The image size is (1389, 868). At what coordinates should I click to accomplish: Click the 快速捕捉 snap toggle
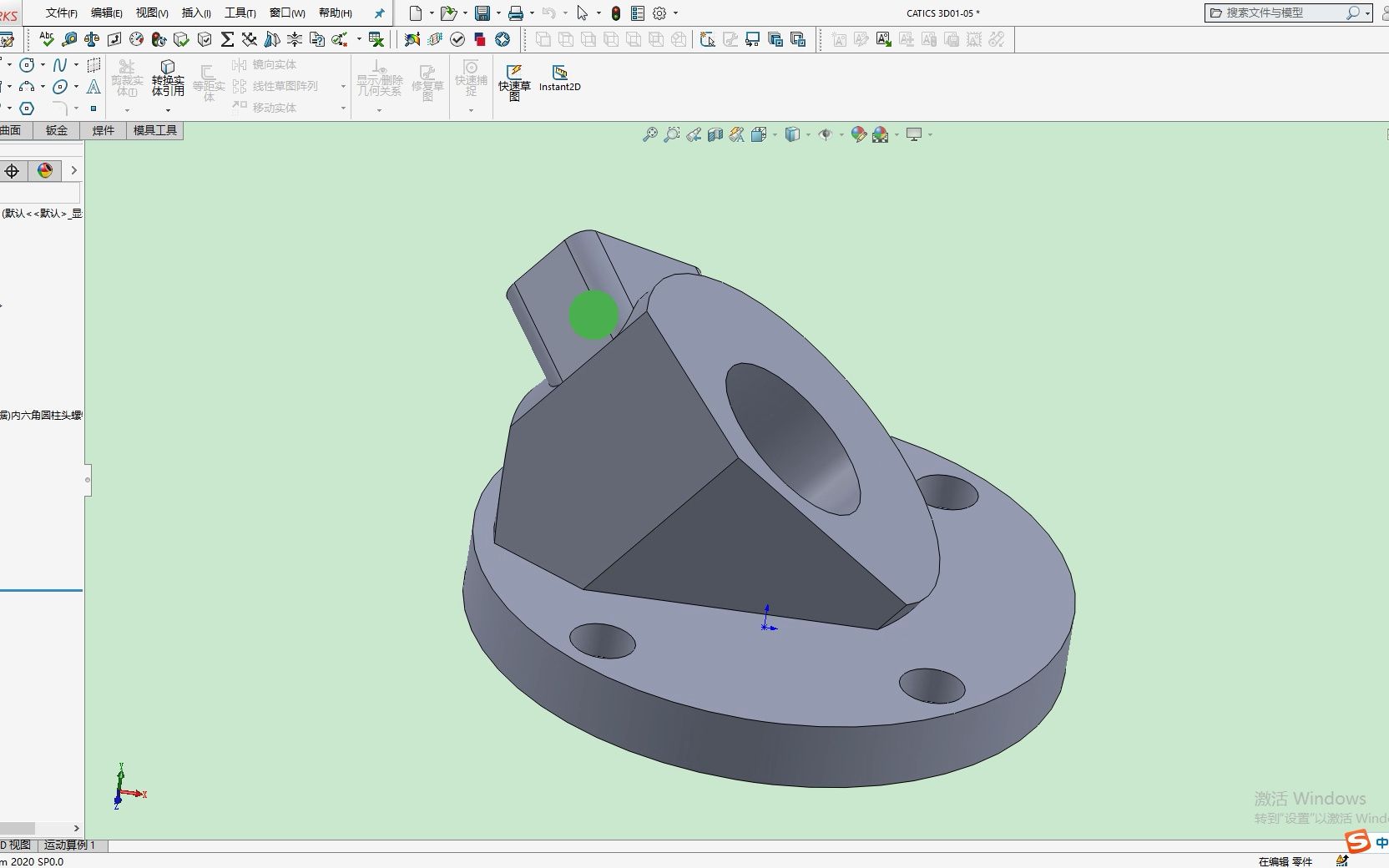[x=471, y=79]
